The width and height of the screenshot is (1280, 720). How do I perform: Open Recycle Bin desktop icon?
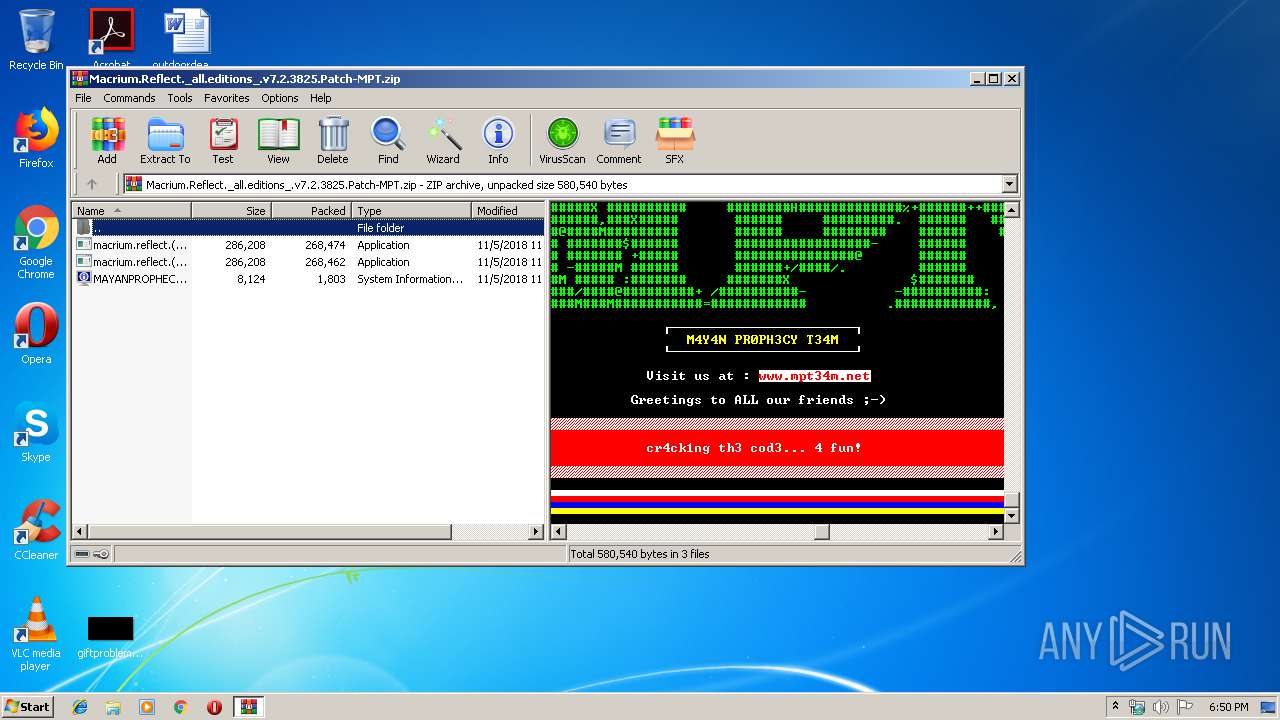pyautogui.click(x=36, y=40)
